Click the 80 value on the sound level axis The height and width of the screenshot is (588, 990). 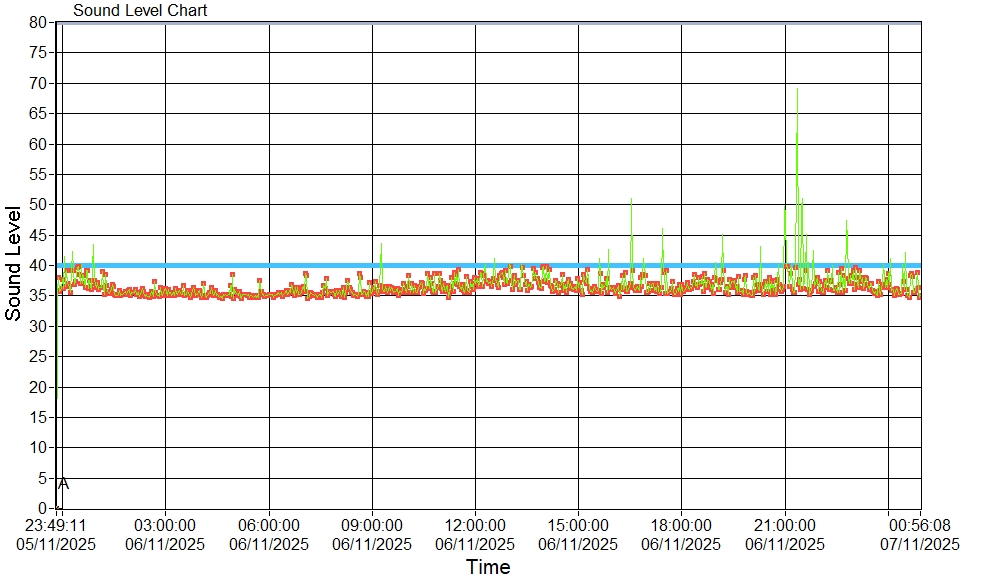coord(38,22)
